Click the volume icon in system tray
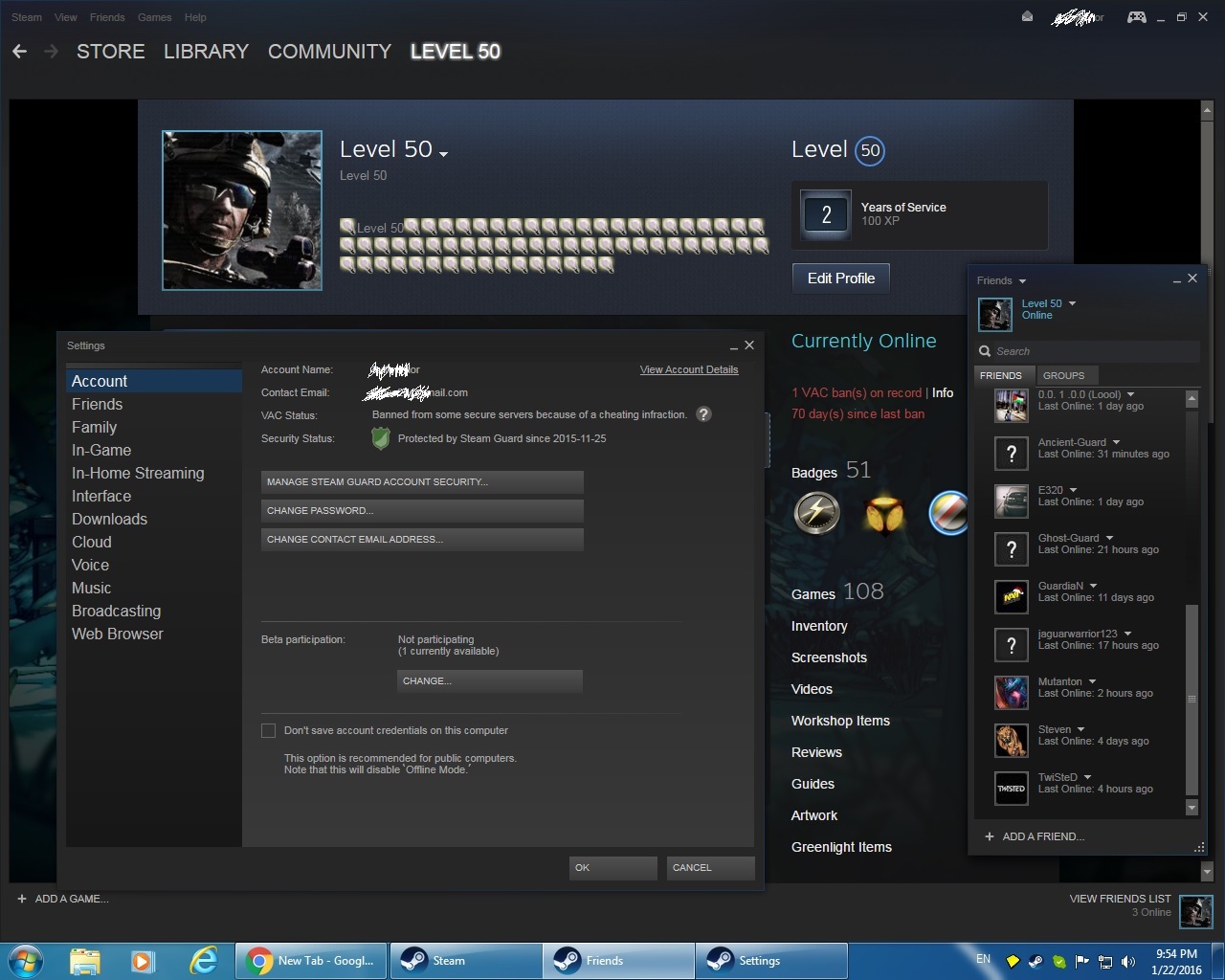The width and height of the screenshot is (1225, 980). (1128, 961)
